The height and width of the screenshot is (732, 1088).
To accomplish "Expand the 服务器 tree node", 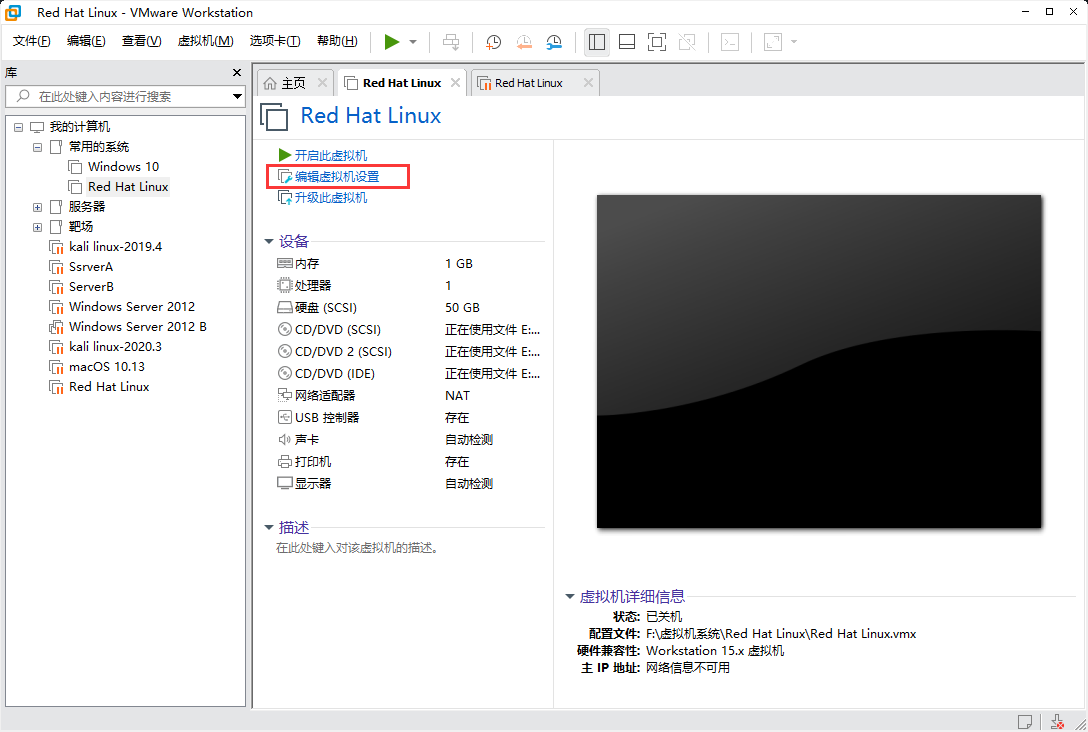I will [x=37, y=206].
